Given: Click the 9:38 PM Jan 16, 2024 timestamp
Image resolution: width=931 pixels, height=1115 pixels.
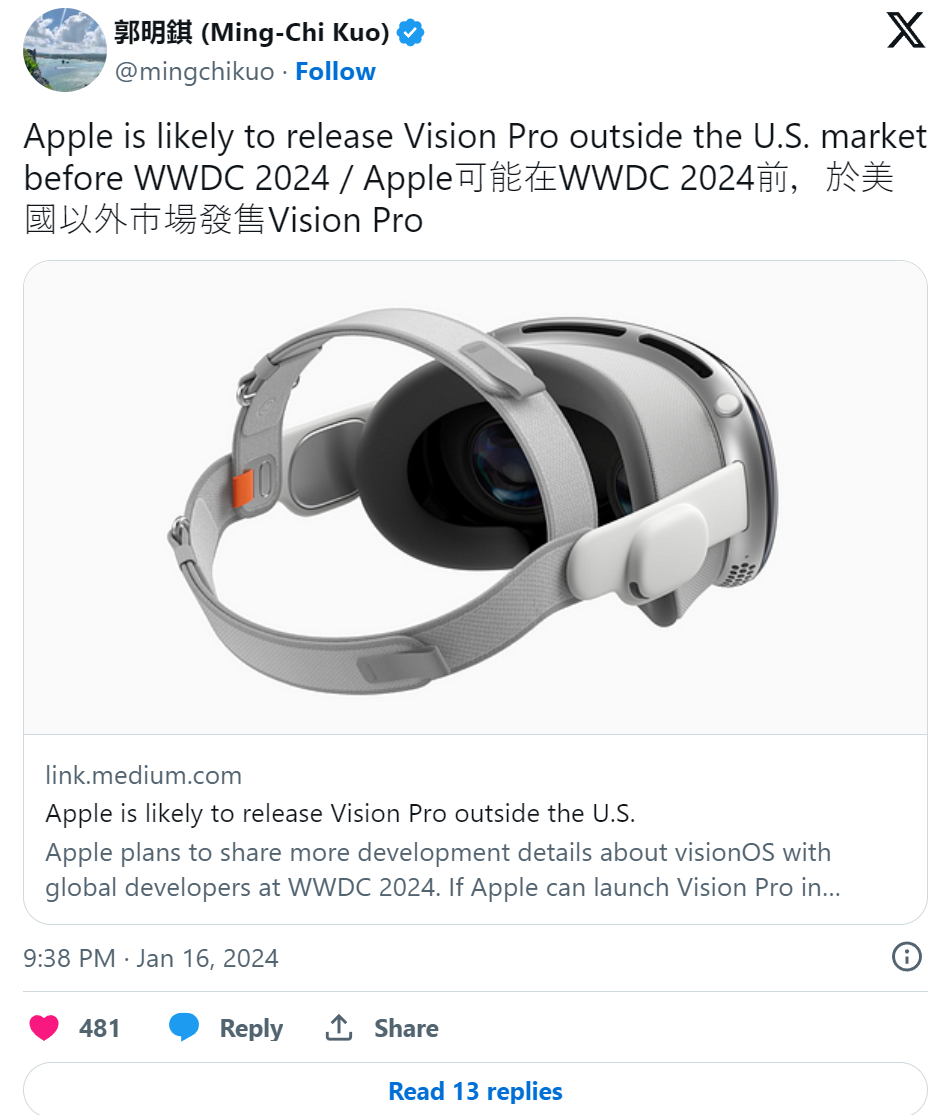Looking at the screenshot, I should tap(151, 958).
